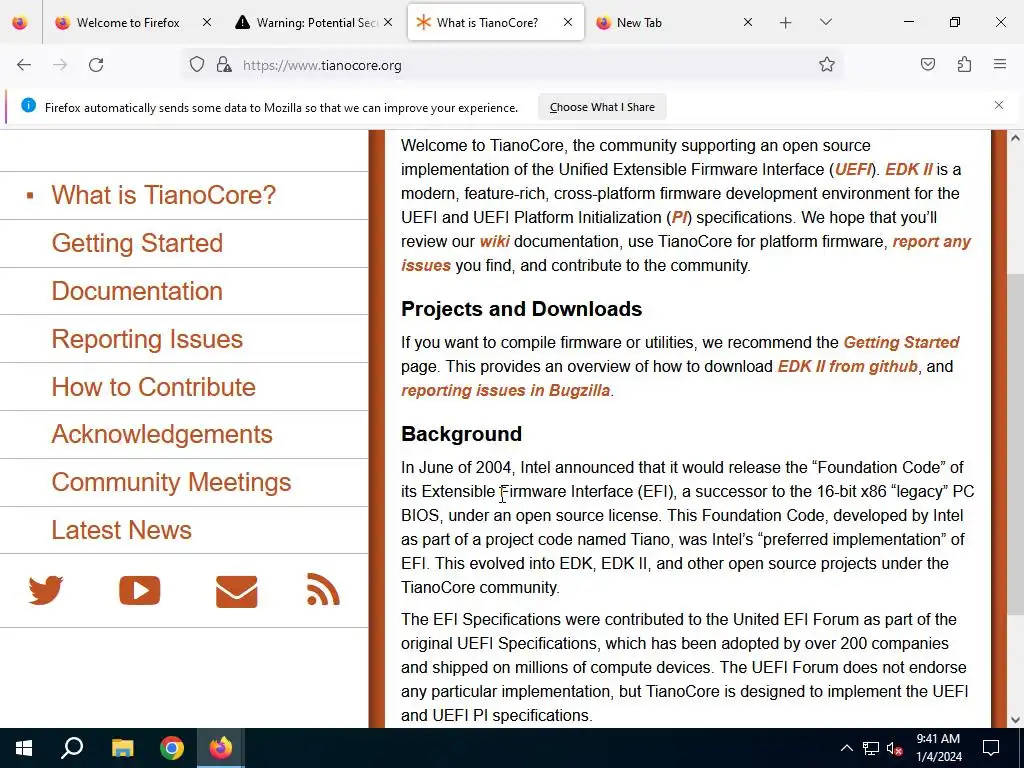The height and width of the screenshot is (768, 1024).
Task: Click the Firefox View icon in tab bar
Action: 20,22
